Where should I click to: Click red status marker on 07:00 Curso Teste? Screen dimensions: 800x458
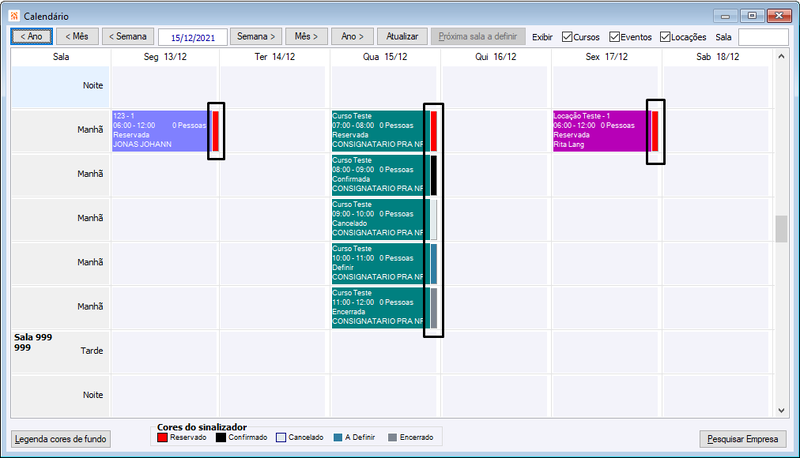[434, 131]
